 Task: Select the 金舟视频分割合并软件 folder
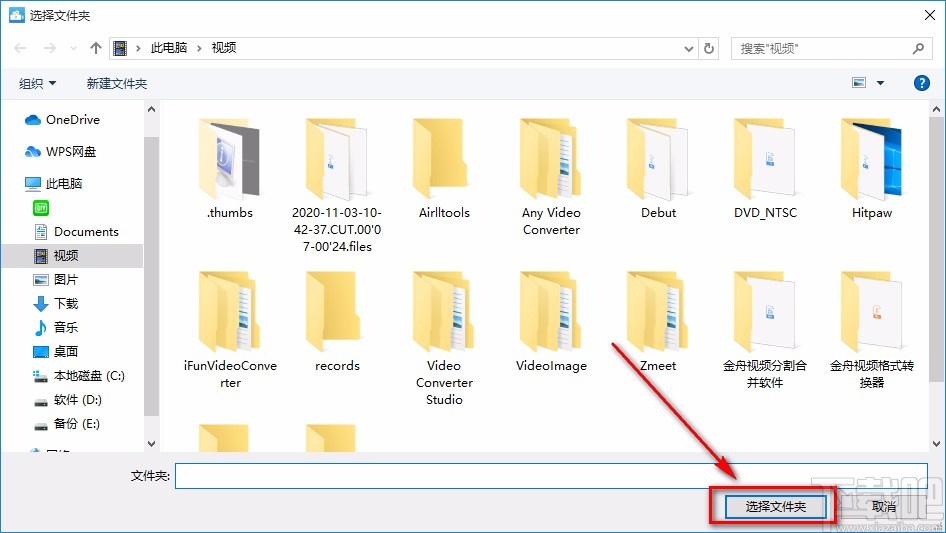point(765,330)
